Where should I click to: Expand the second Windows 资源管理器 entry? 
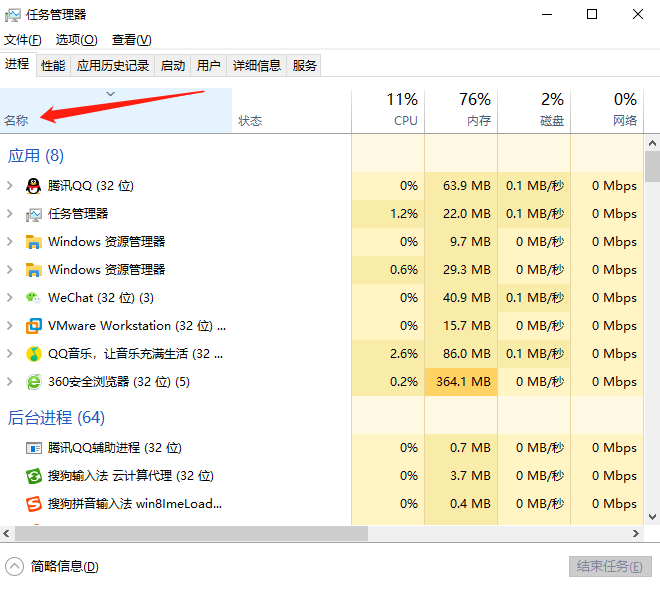tap(10, 269)
